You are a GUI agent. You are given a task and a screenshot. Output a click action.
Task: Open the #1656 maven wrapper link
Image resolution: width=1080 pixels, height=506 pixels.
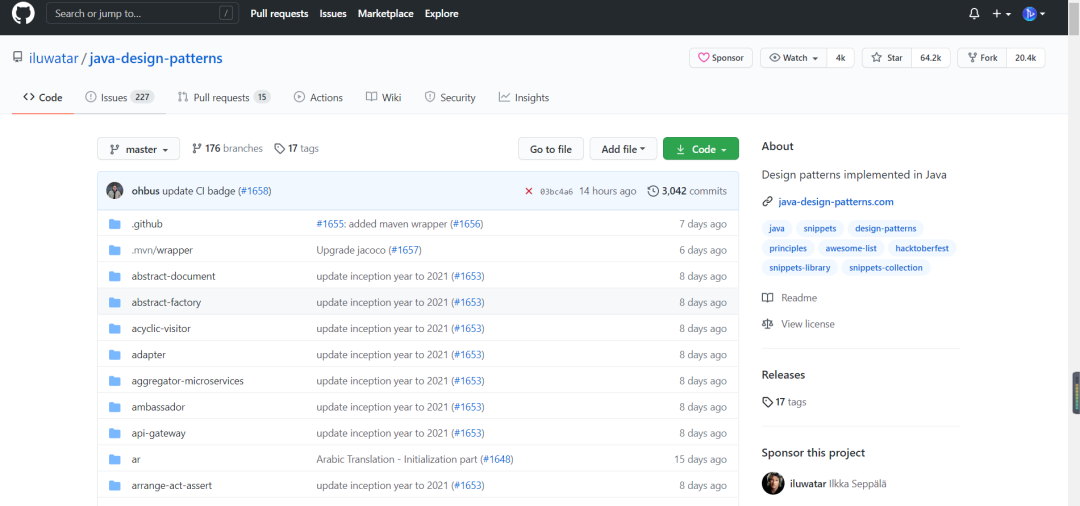[466, 224]
